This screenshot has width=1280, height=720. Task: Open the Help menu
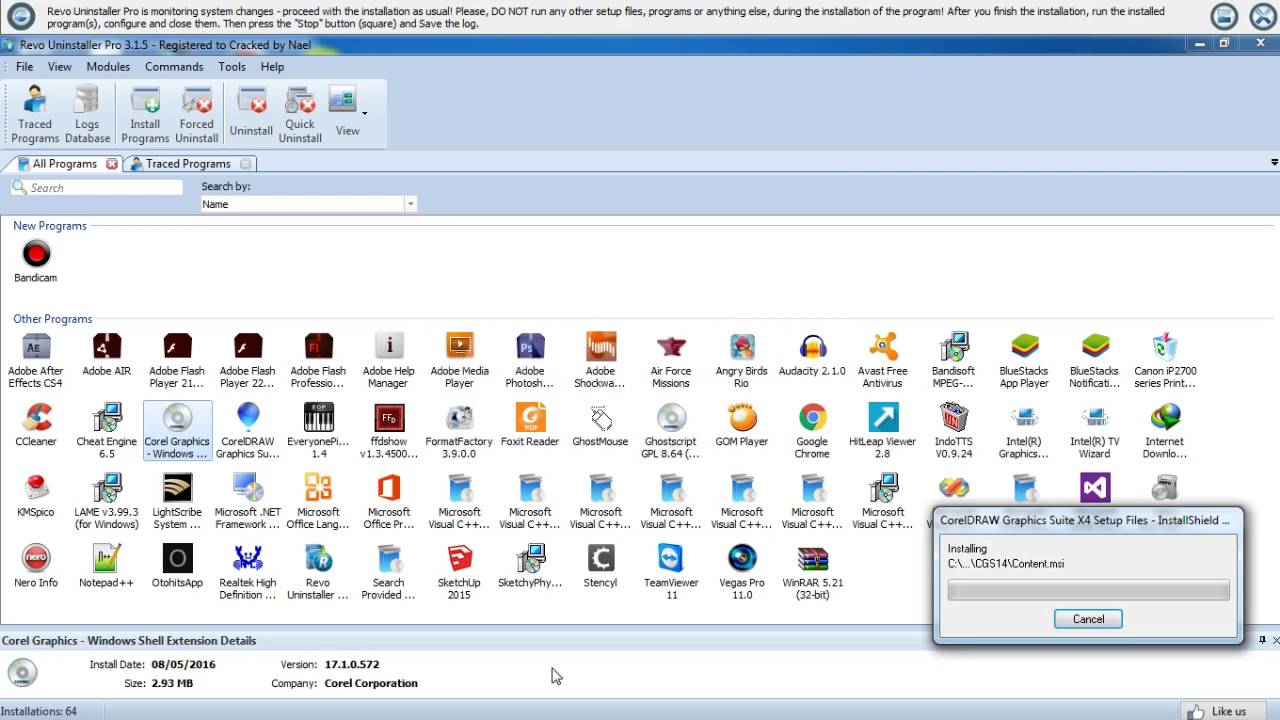[x=272, y=67]
